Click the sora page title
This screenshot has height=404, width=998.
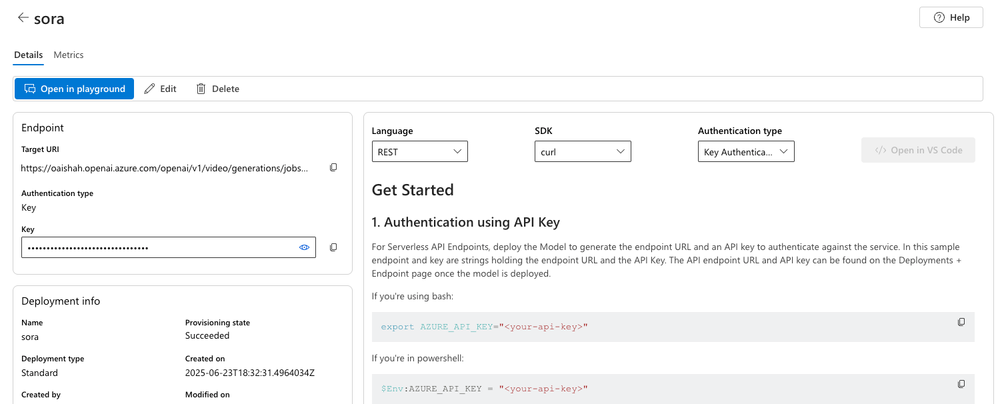[49, 19]
